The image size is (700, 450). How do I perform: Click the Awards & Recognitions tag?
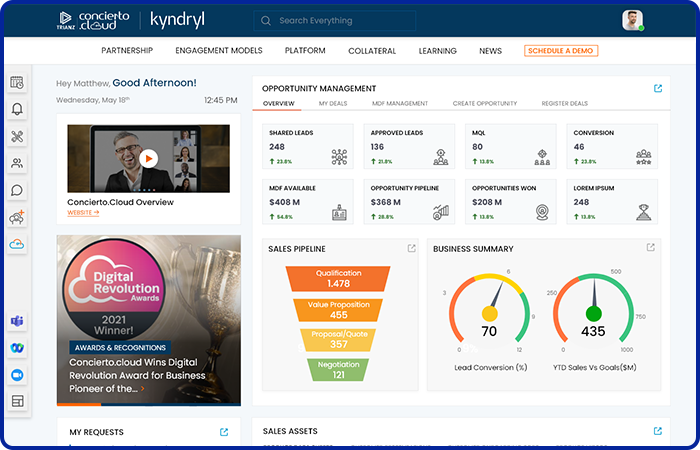click(120, 348)
